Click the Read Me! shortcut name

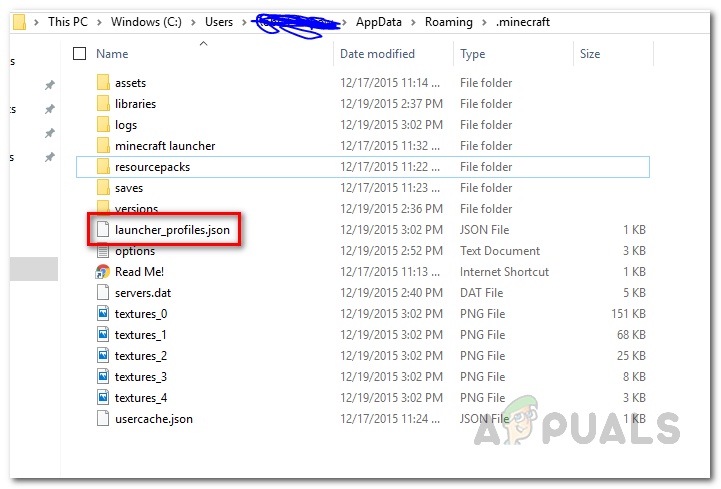[x=139, y=272]
